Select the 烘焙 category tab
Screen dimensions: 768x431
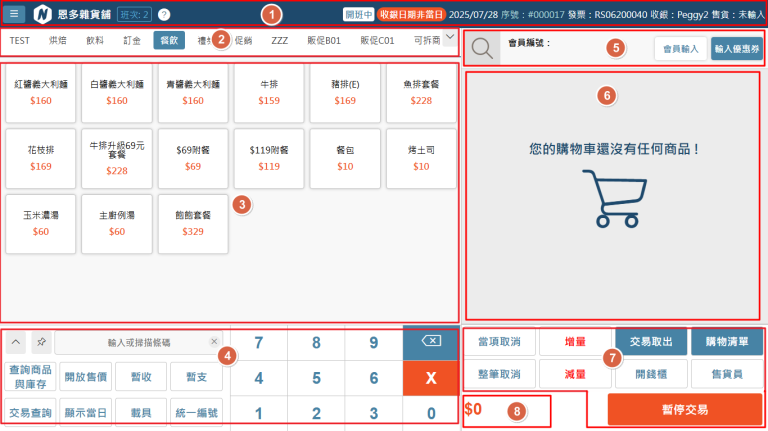click(58, 40)
